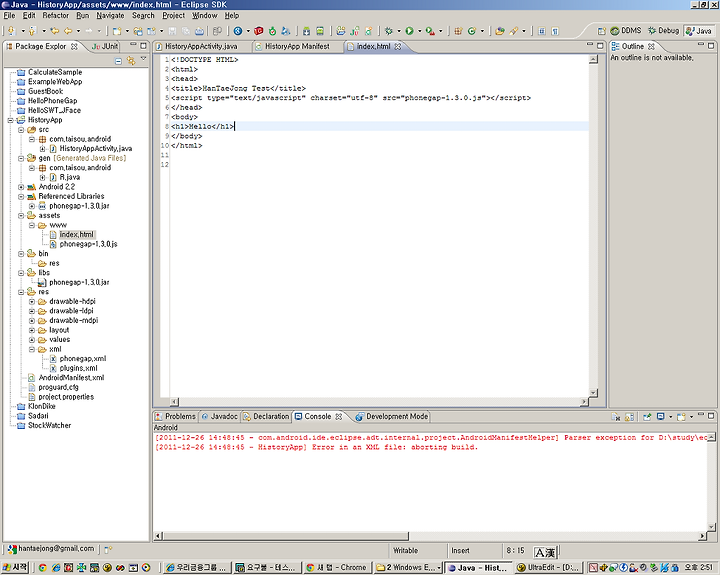Switch to UltraEdit taskbar button
Image resolution: width=720 pixels, height=575 pixels.
click(548, 568)
